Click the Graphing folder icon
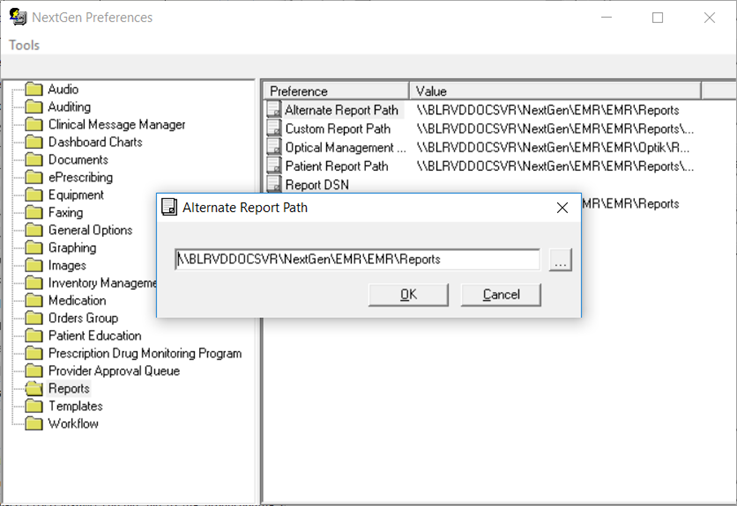The height and width of the screenshot is (506, 737). [33, 248]
